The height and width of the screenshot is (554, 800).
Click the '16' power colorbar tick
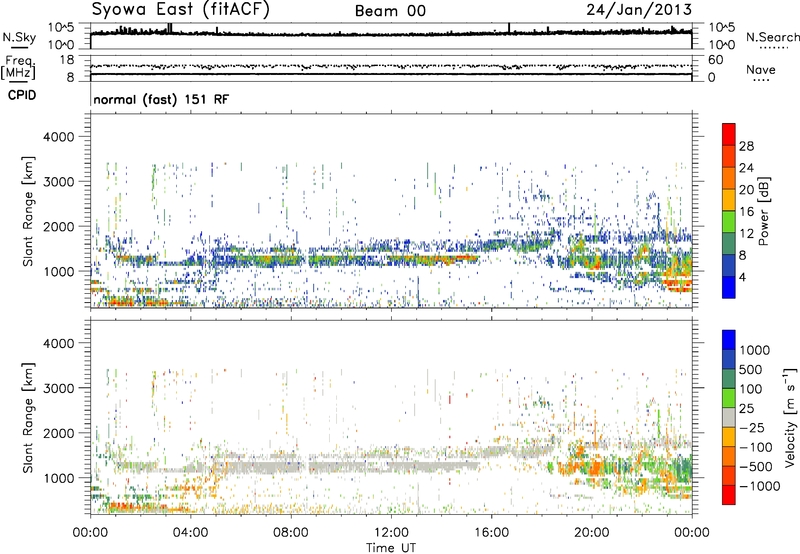746,212
